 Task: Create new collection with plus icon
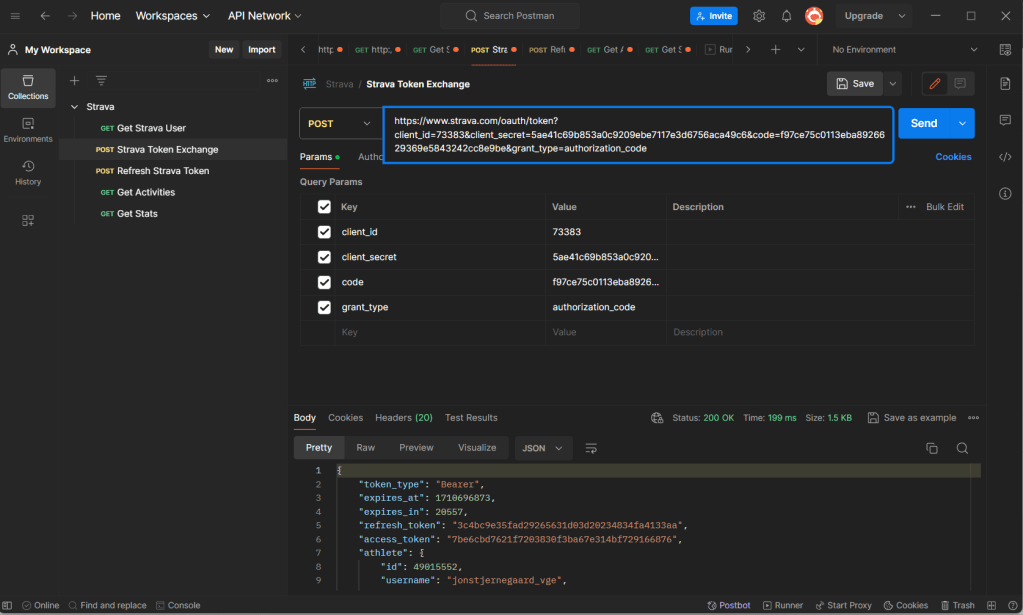[x=74, y=80]
